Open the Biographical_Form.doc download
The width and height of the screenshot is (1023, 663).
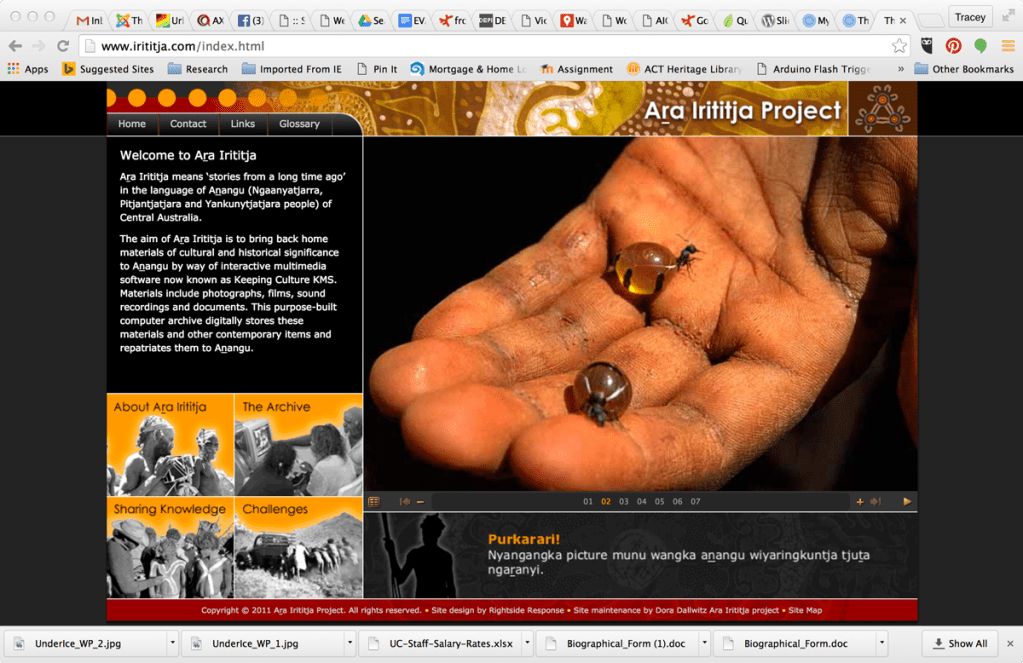[795, 644]
